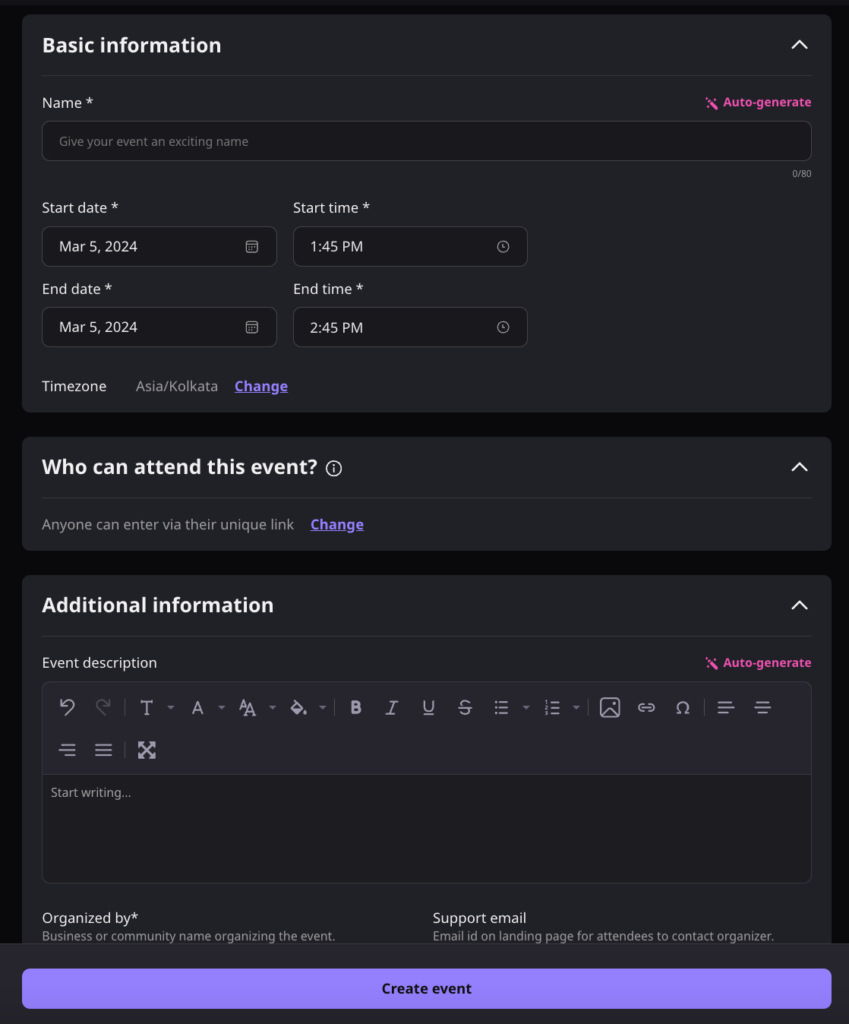Align description text left
This screenshot has width=849, height=1024.
click(726, 707)
